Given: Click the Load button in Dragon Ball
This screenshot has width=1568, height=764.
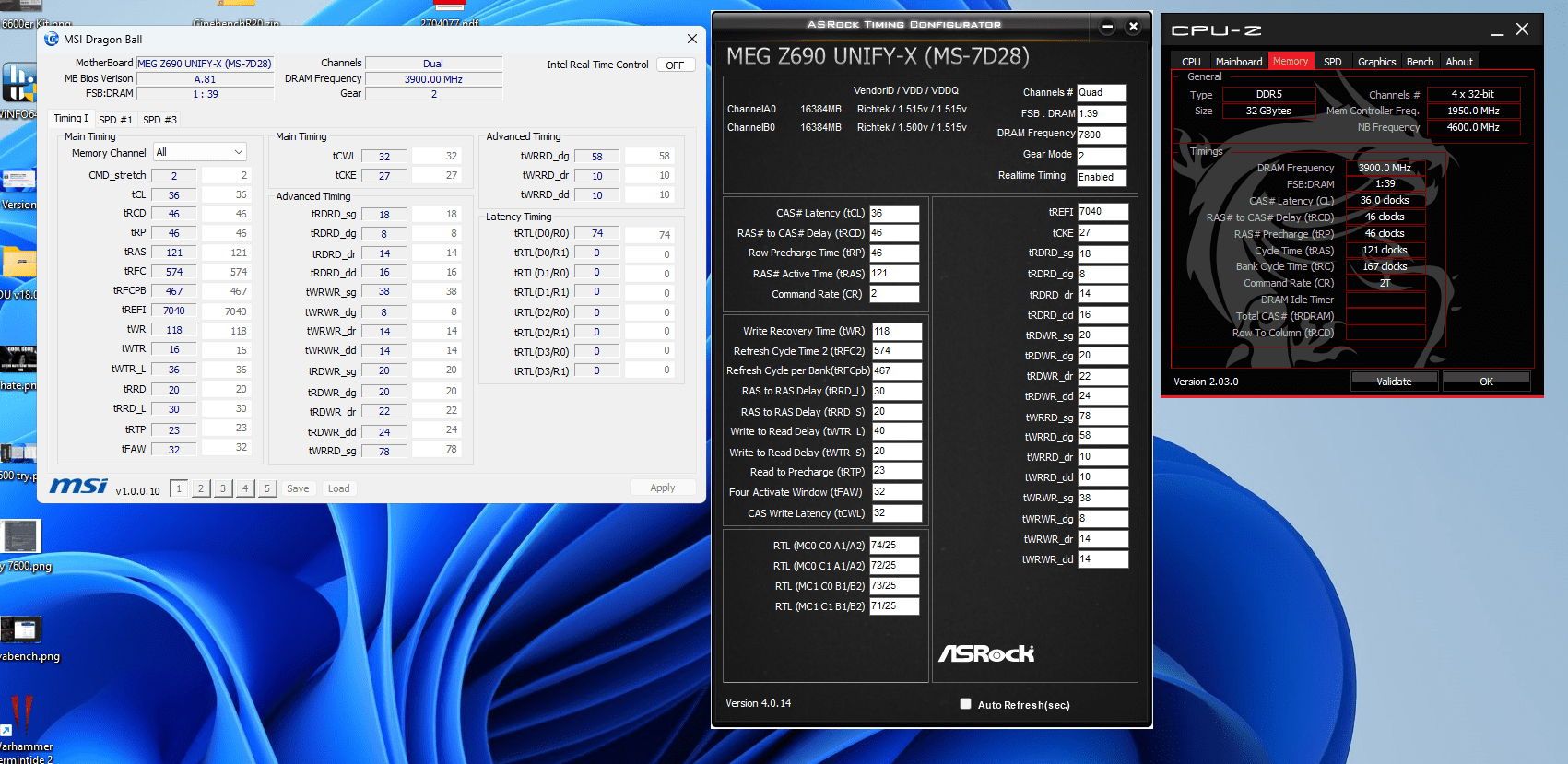Looking at the screenshot, I should (338, 488).
